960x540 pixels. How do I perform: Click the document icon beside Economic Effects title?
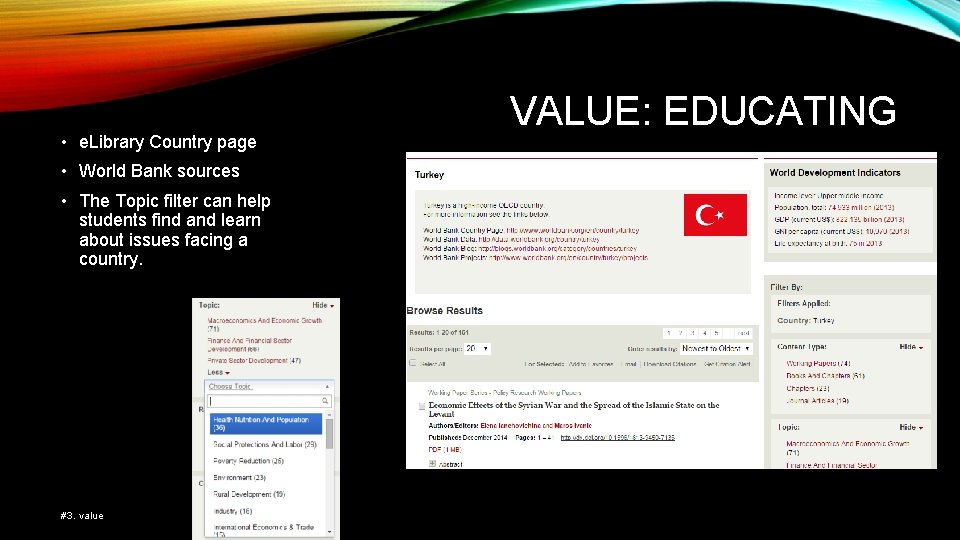pyautogui.click(x=422, y=406)
